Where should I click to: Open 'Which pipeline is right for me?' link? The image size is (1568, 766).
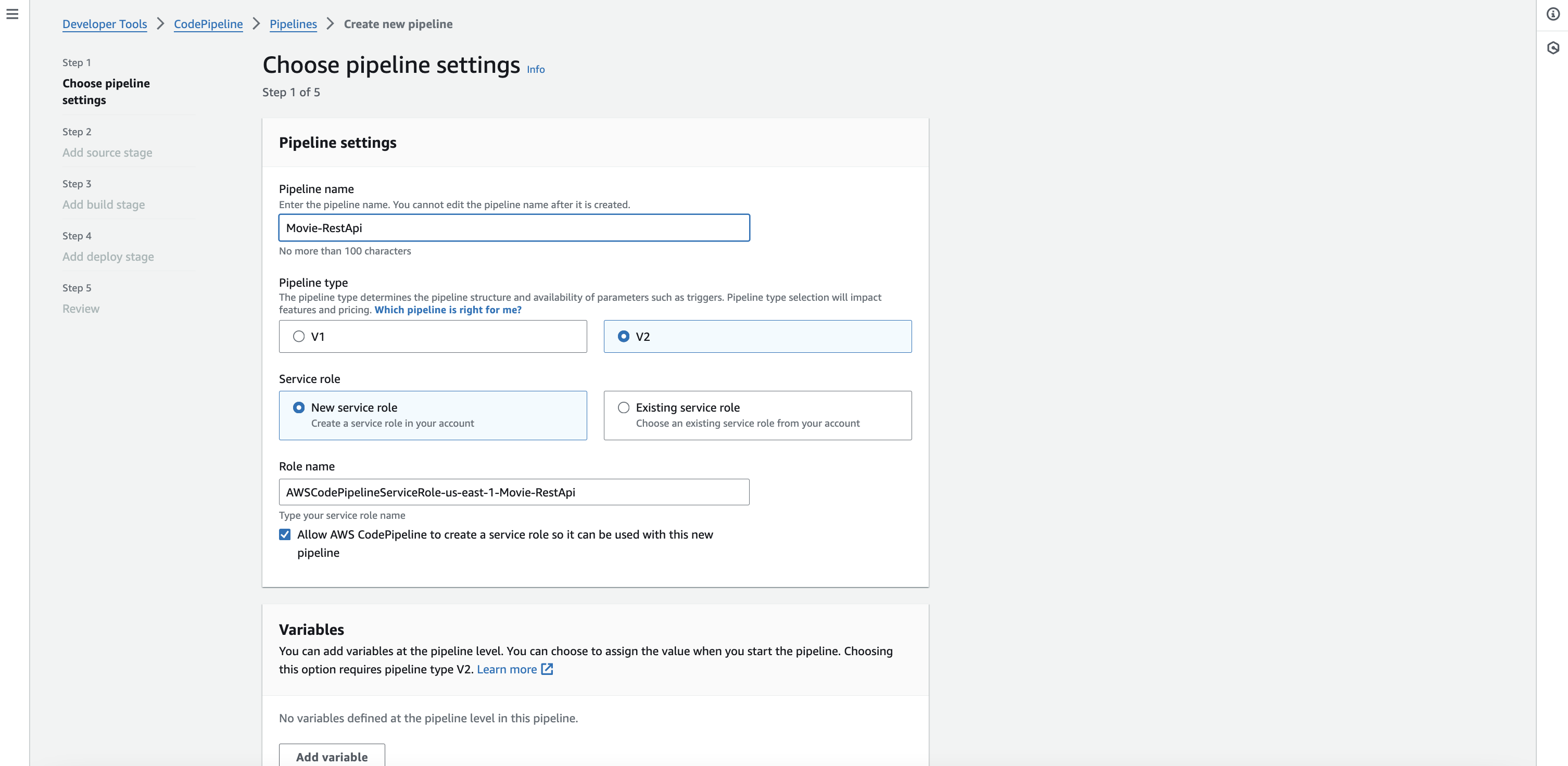pos(447,310)
